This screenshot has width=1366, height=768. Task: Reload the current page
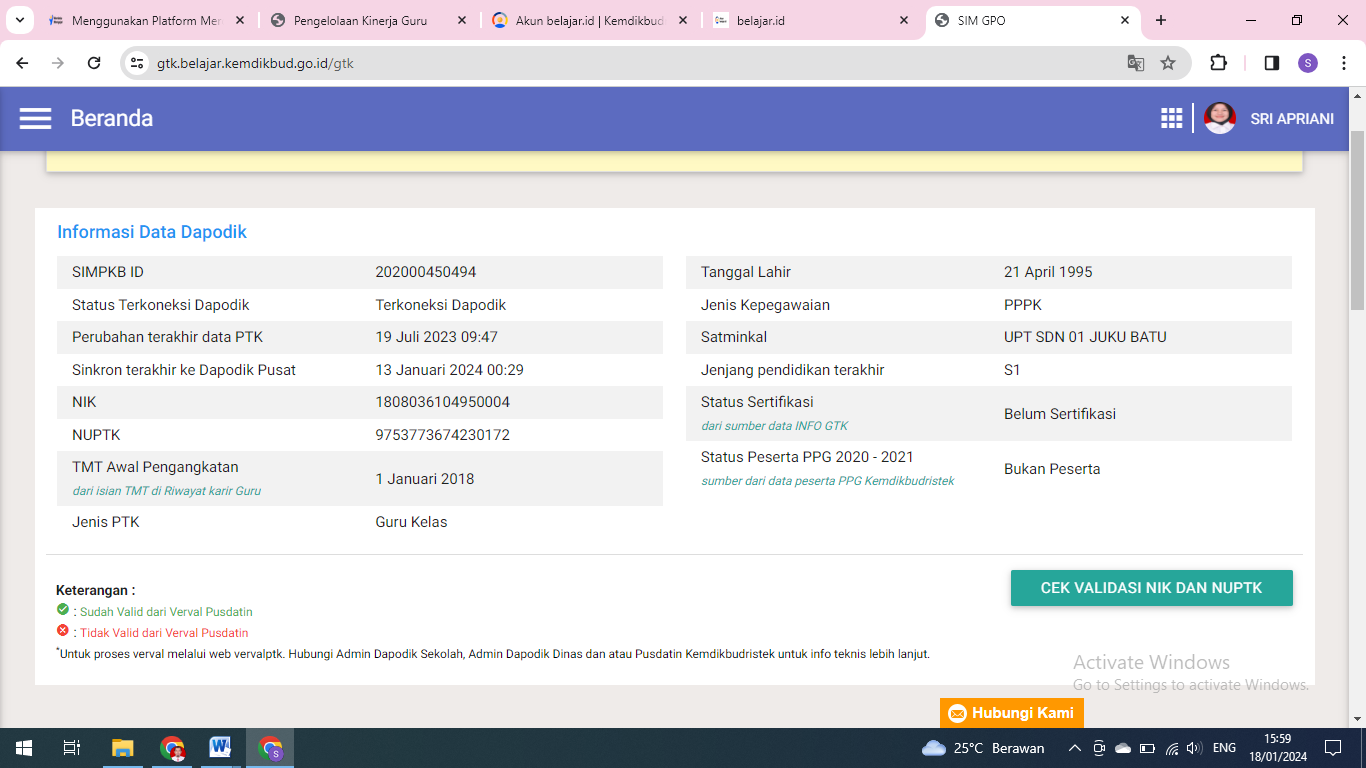click(x=94, y=63)
